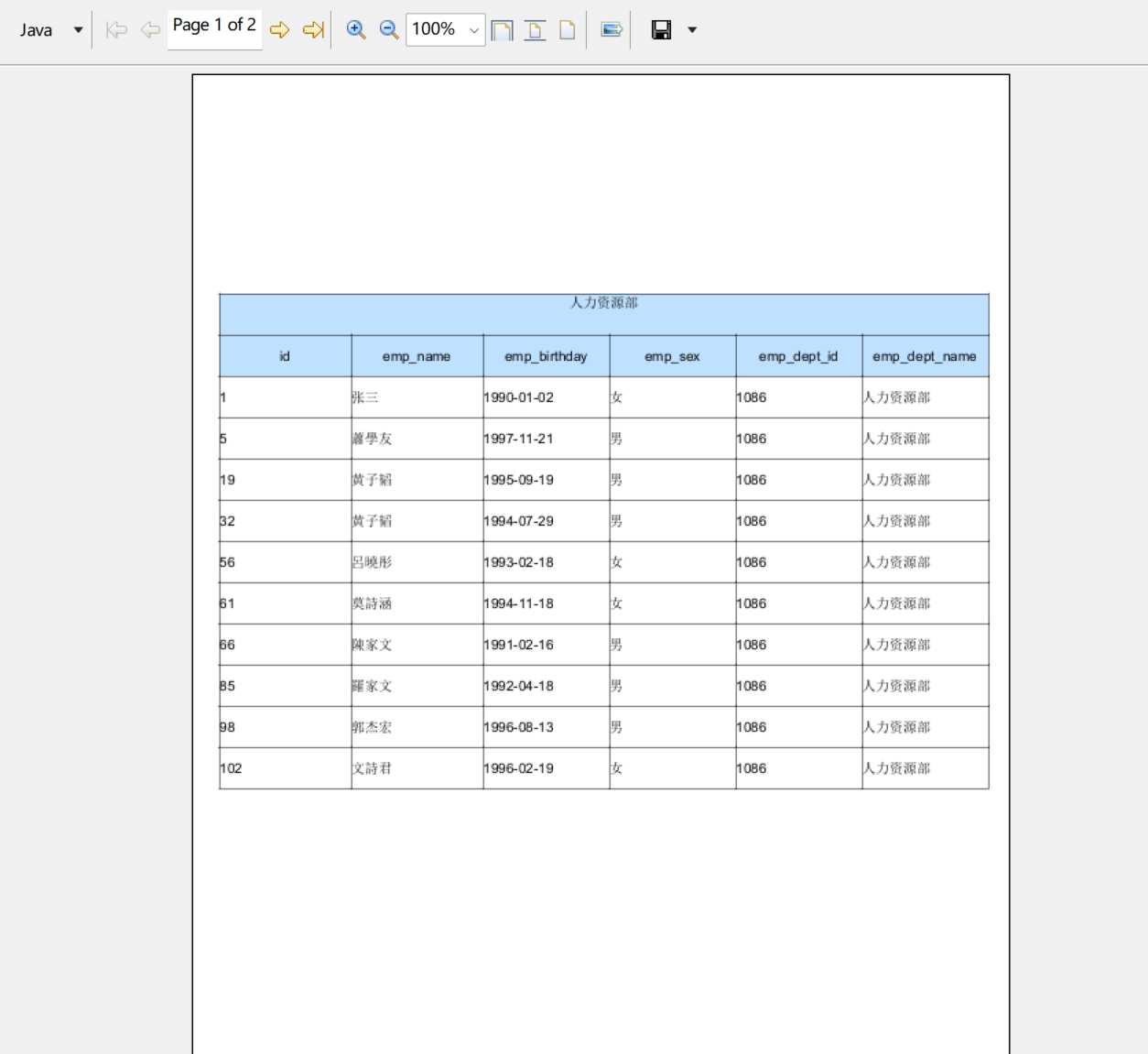
Task: Click the emp_name column header
Action: 417,356
